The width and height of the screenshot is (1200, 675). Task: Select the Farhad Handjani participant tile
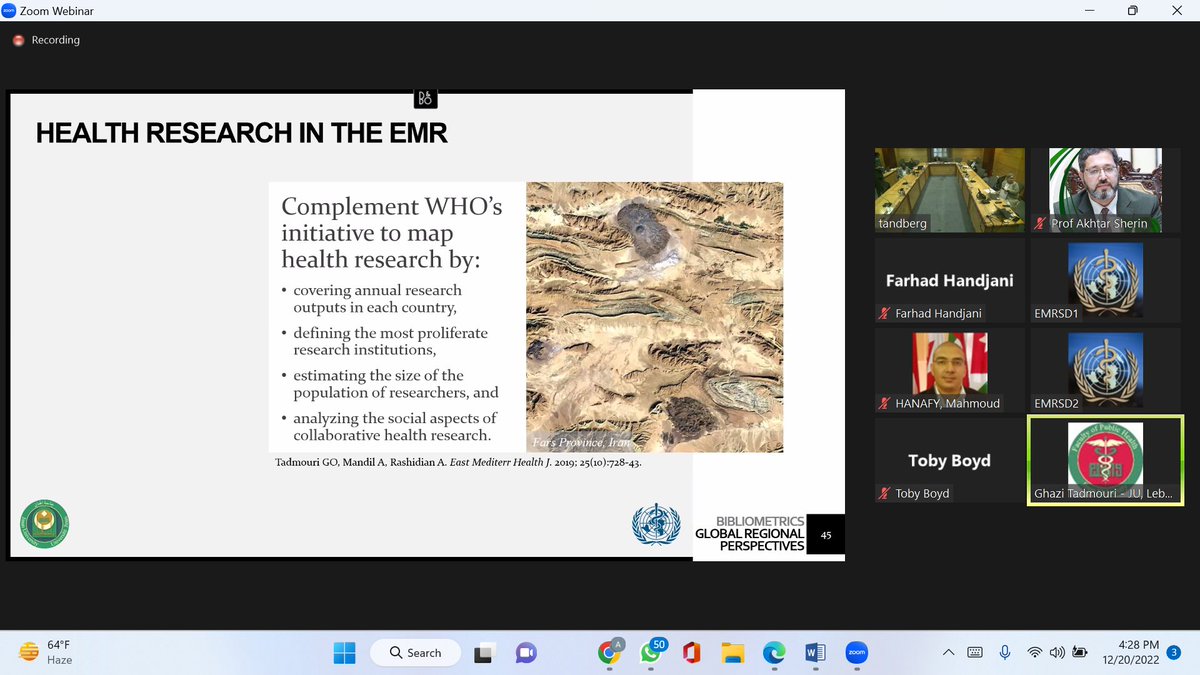(x=950, y=281)
